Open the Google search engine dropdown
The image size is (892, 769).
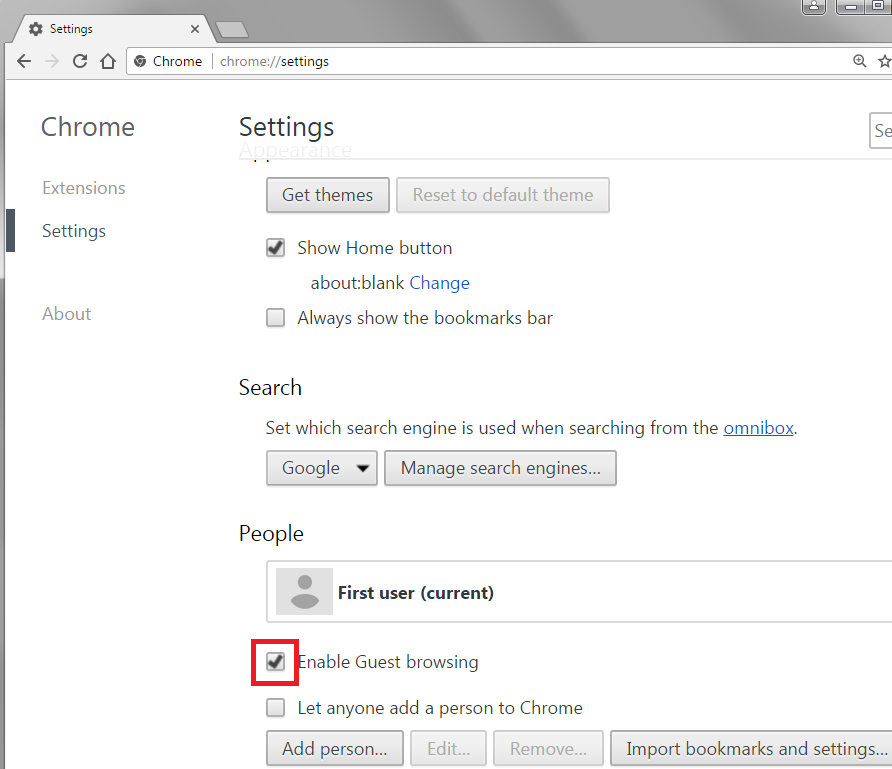coord(321,468)
